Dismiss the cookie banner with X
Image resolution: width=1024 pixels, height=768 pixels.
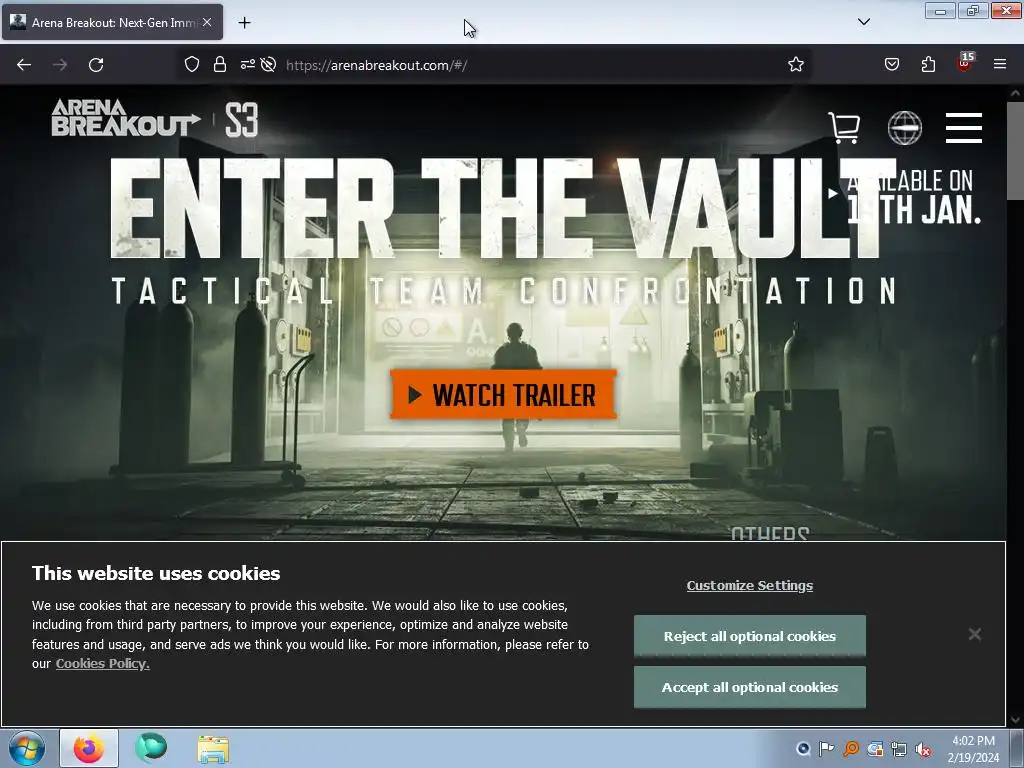coord(975,634)
